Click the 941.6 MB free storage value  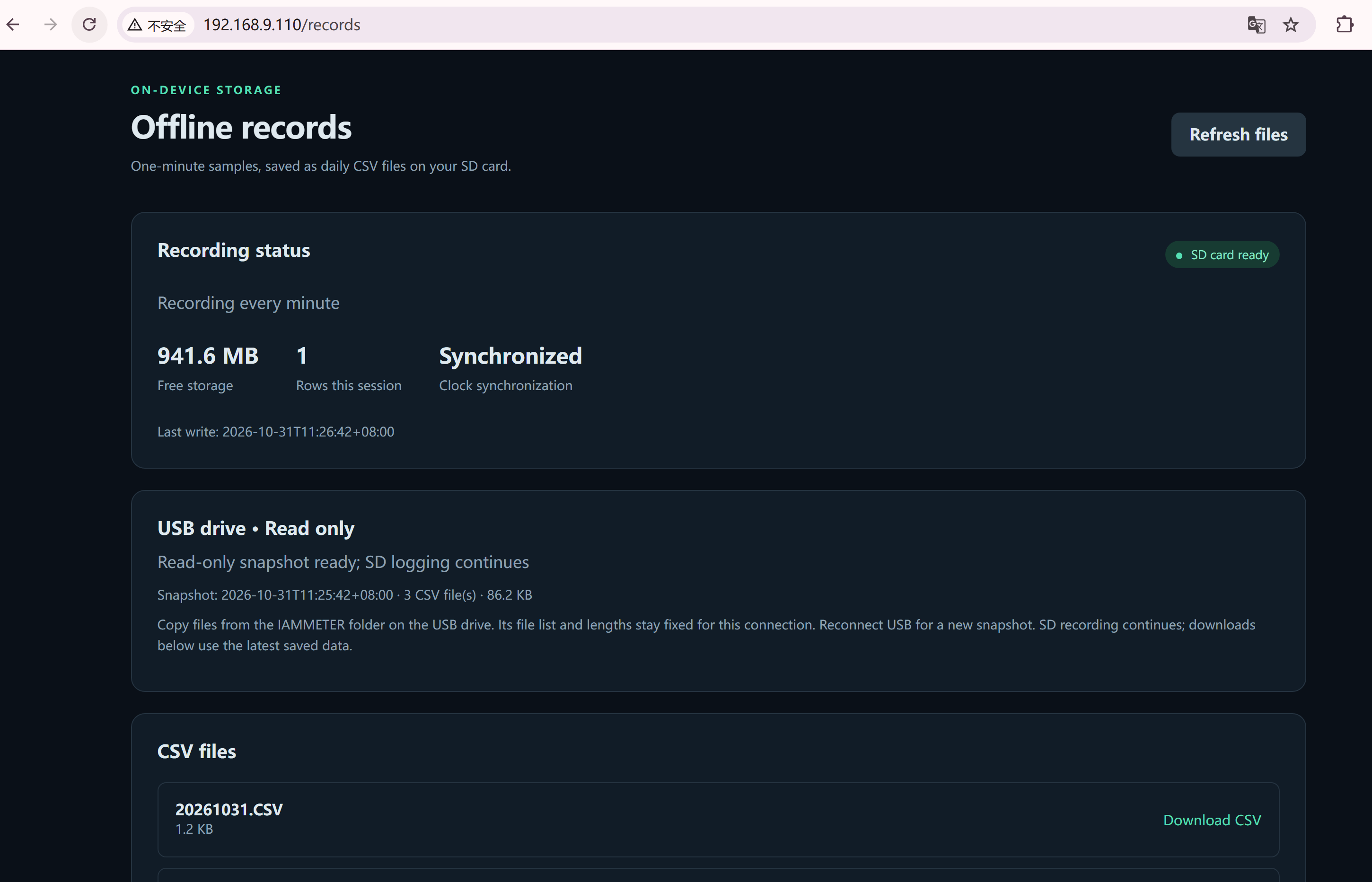(x=208, y=356)
